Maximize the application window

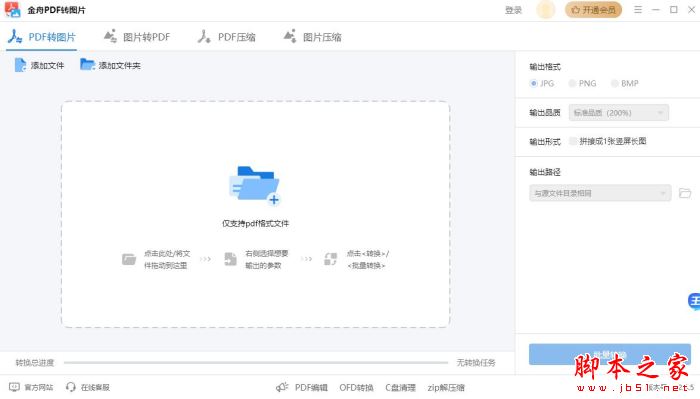pos(674,9)
